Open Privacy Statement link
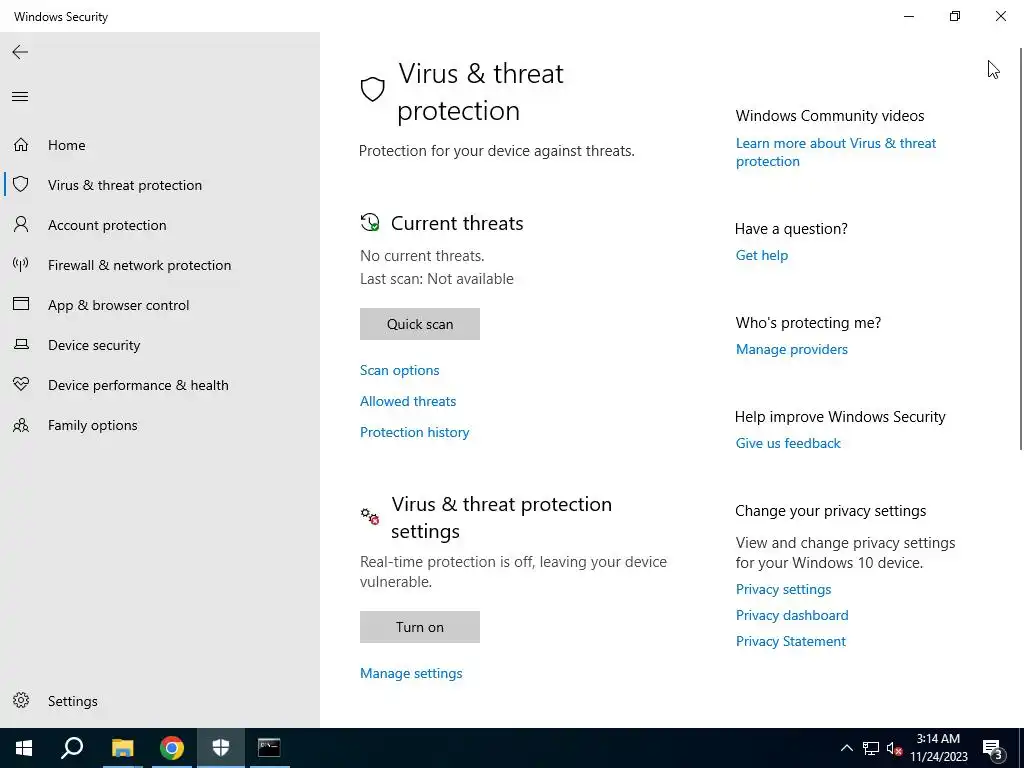1024x768 pixels. tap(791, 641)
